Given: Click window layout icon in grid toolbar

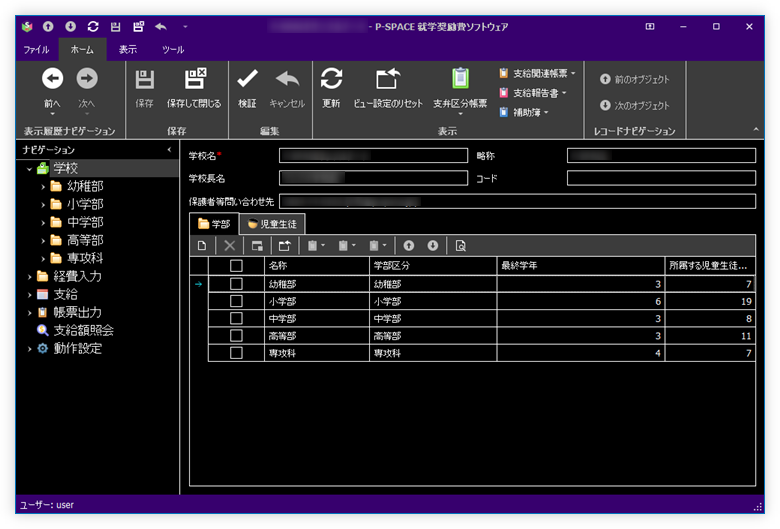Looking at the screenshot, I should pyautogui.click(x=257, y=245).
